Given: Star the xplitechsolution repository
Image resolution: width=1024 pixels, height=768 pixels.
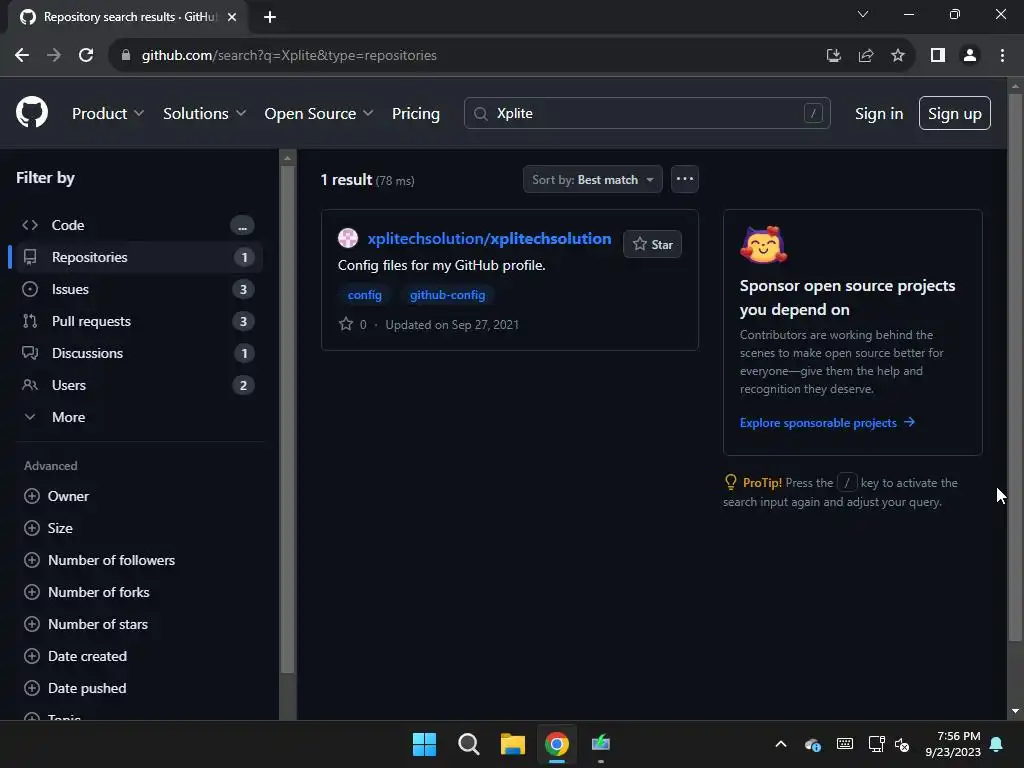Looking at the screenshot, I should coord(652,244).
